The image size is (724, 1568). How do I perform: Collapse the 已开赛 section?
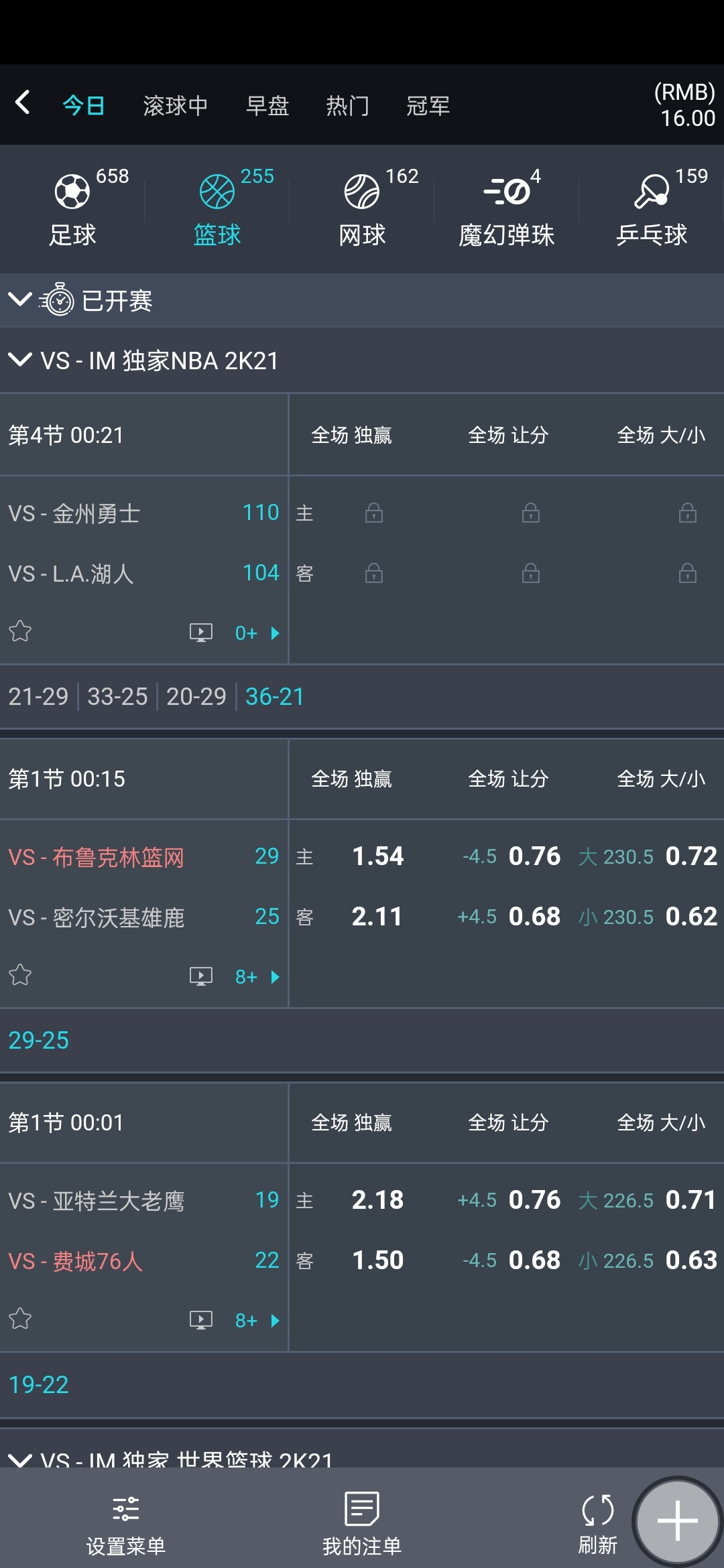point(20,300)
